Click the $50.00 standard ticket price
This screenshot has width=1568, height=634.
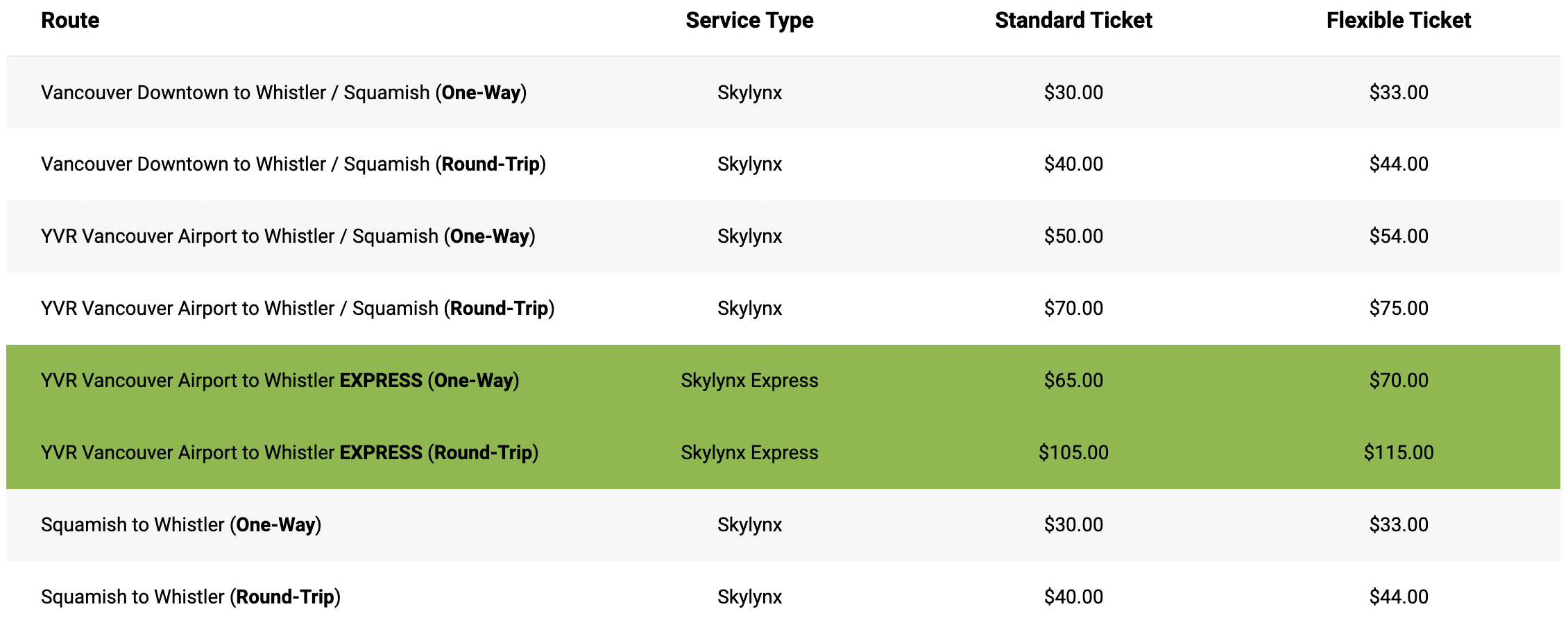coord(1073,237)
